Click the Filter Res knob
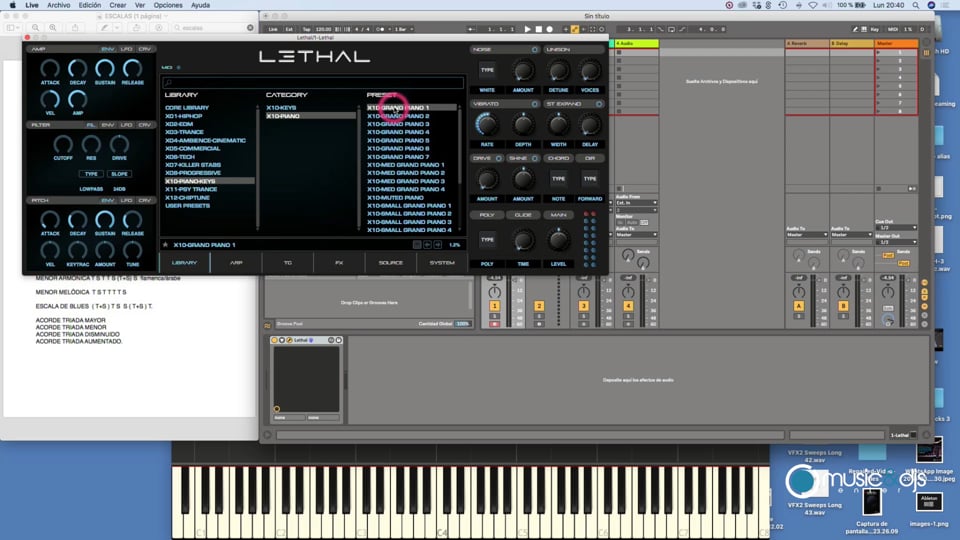960x540 pixels. click(91, 144)
